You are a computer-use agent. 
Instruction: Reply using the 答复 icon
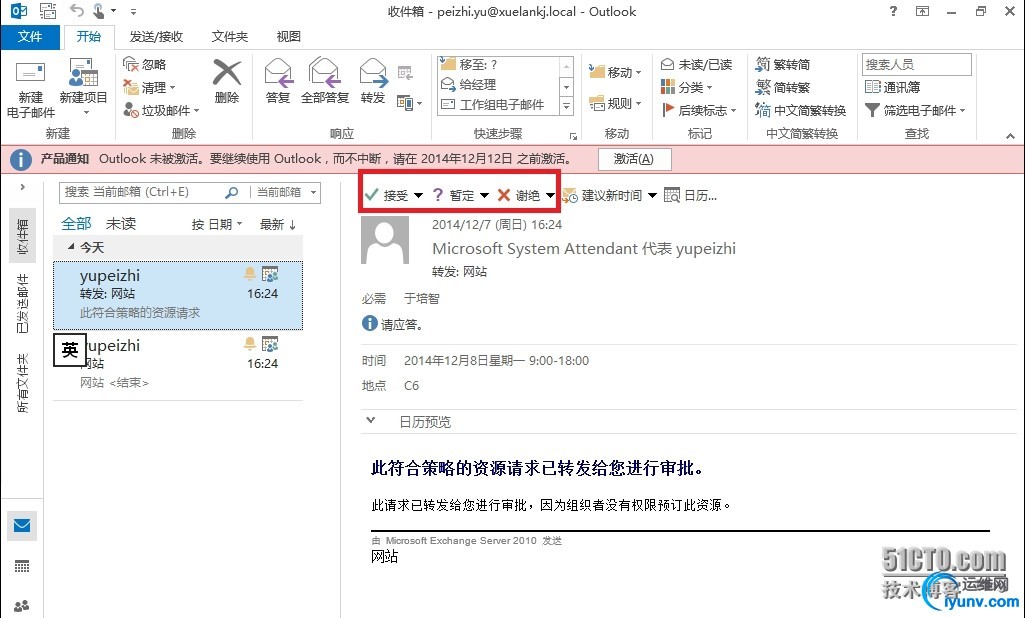278,81
